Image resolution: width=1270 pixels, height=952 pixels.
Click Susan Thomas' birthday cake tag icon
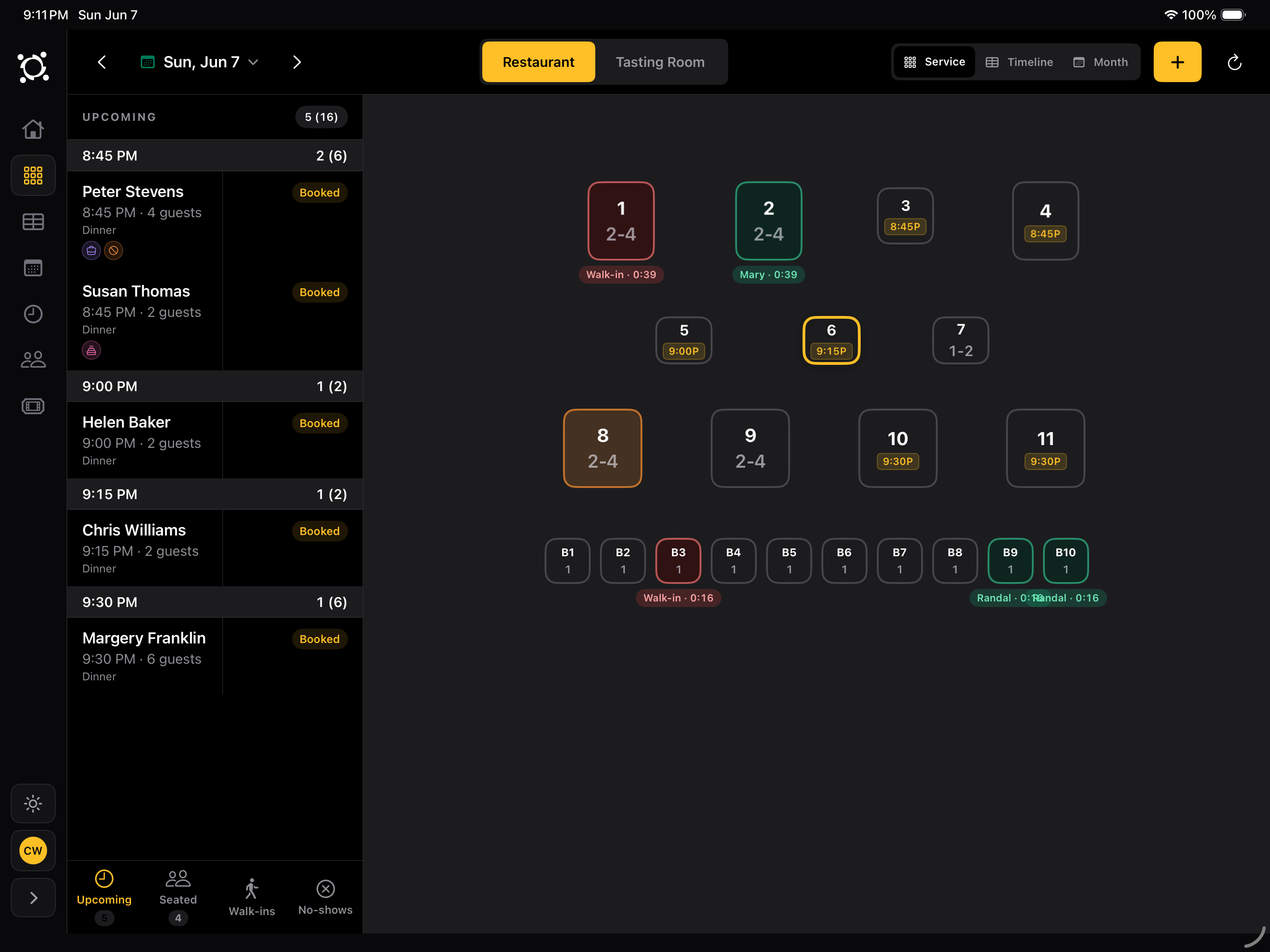(91, 350)
